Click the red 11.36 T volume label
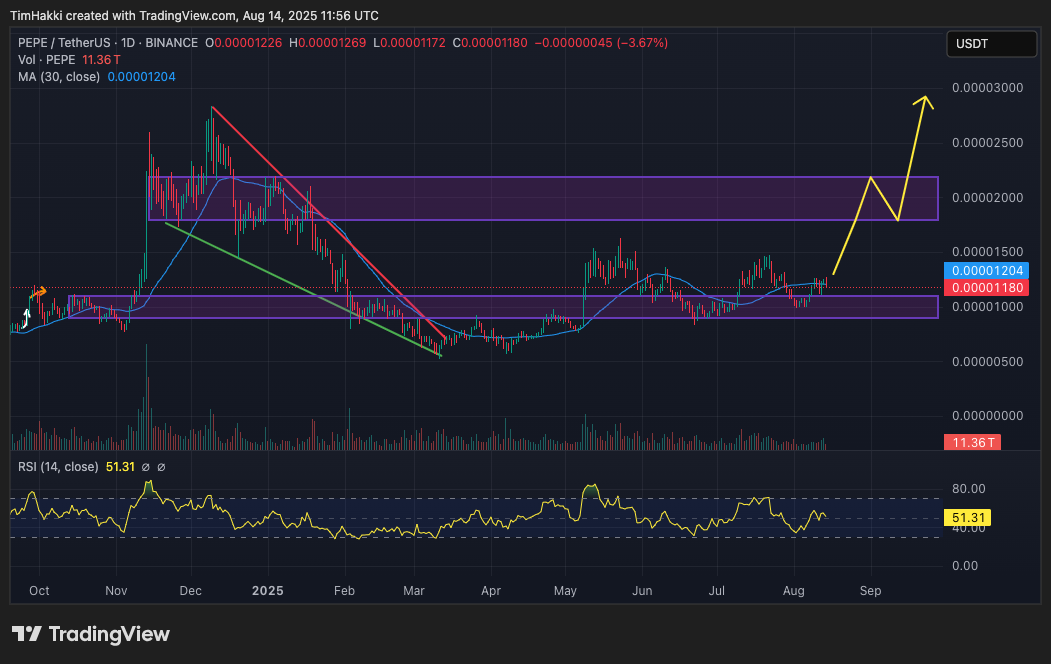 pos(971,442)
